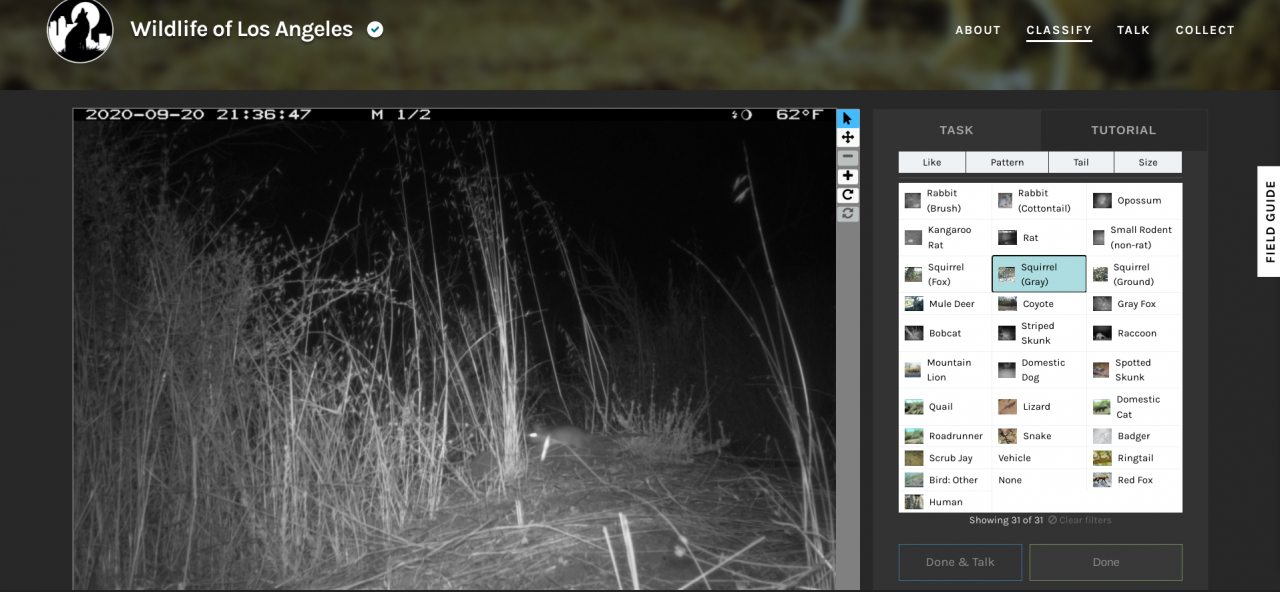Select the pan move tool
Viewport: 1280px width, 592px height.
848,137
